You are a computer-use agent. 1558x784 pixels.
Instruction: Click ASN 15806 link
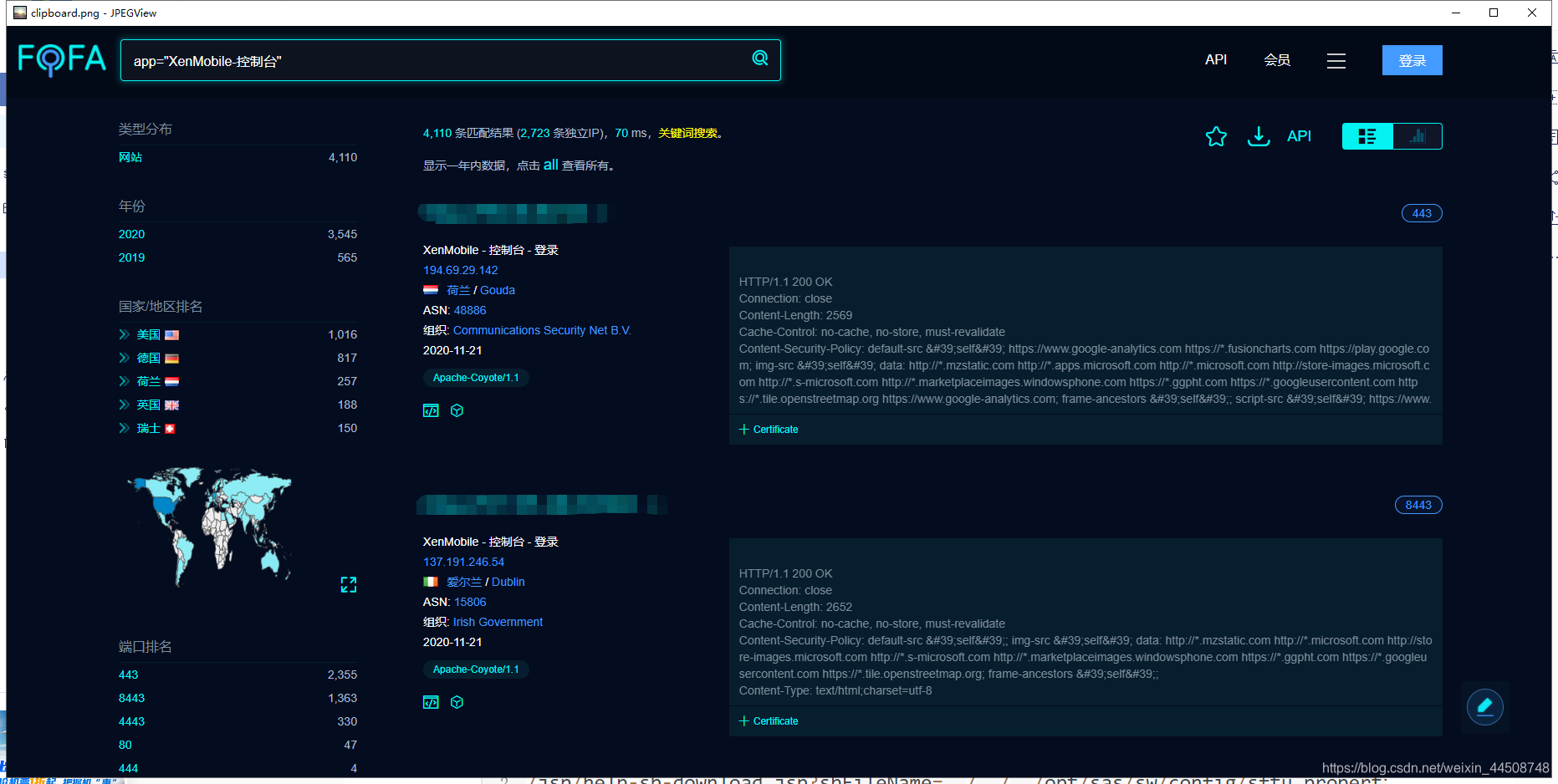470,602
